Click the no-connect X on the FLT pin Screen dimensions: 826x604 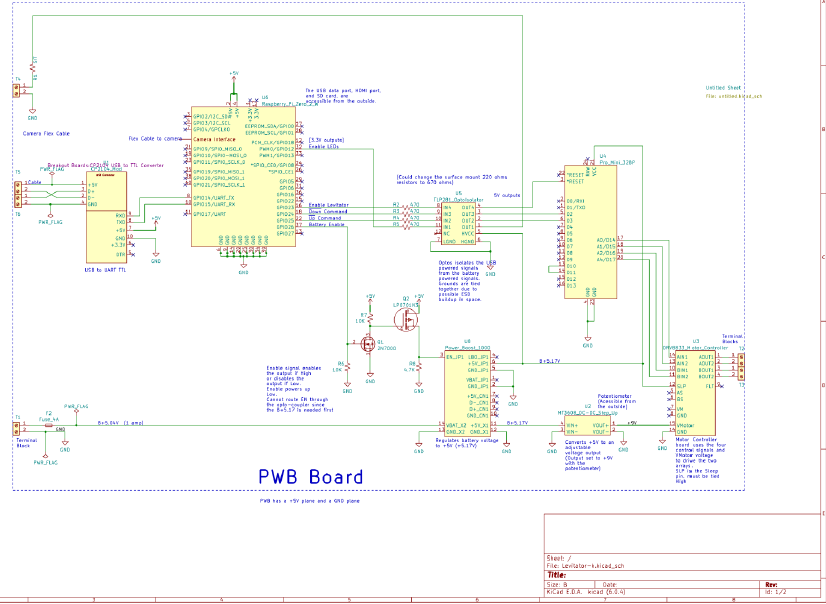pyautogui.click(x=721, y=386)
